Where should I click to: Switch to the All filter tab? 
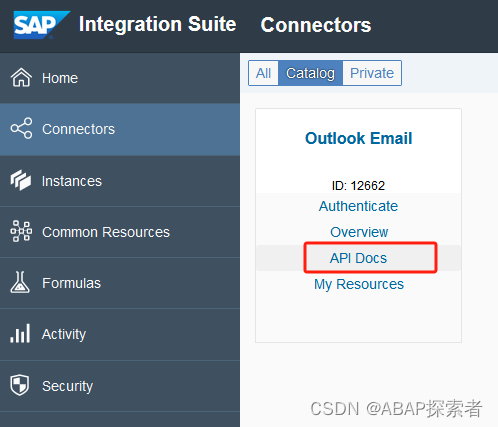click(263, 73)
